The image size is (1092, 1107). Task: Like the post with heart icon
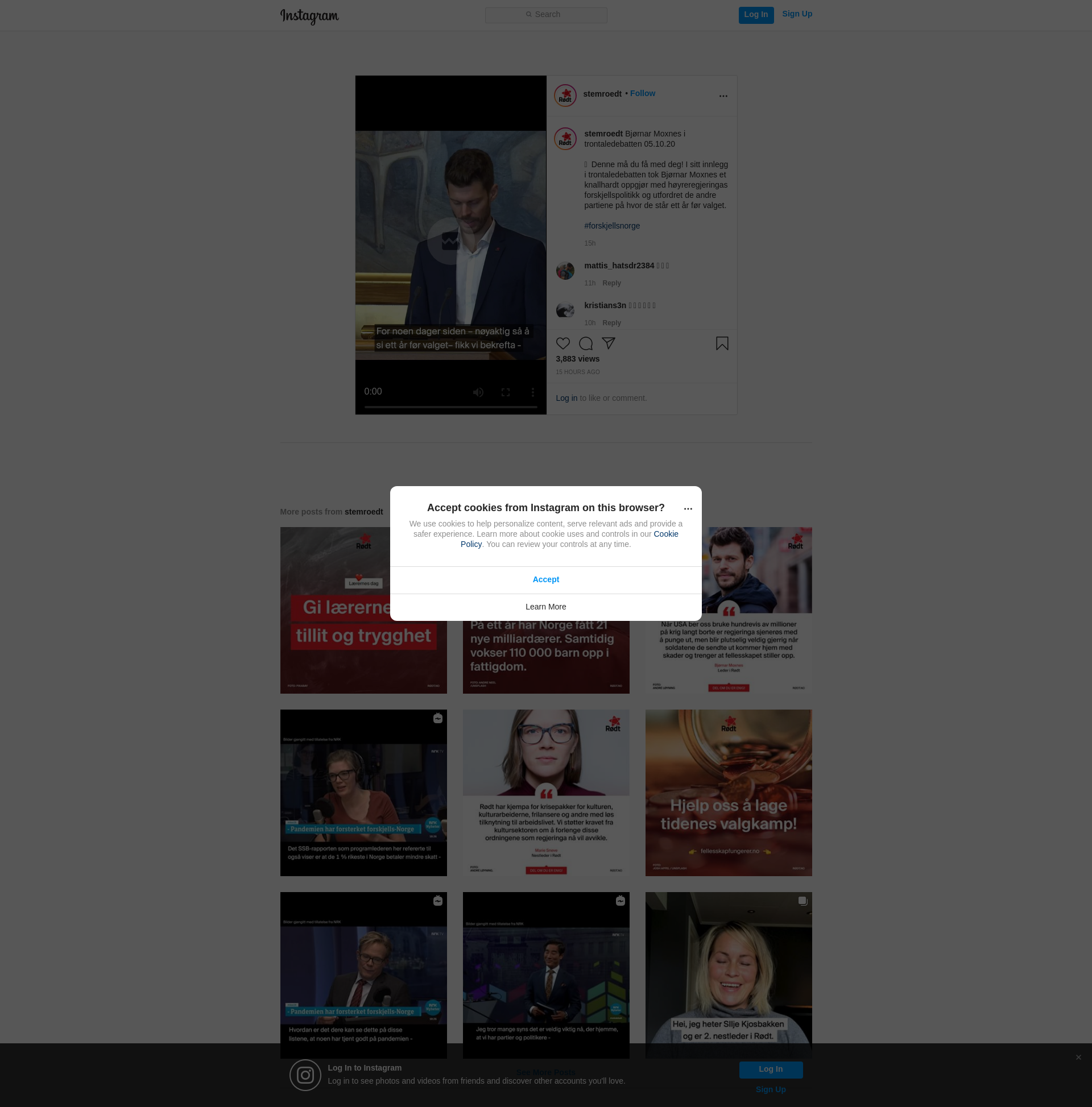[563, 343]
